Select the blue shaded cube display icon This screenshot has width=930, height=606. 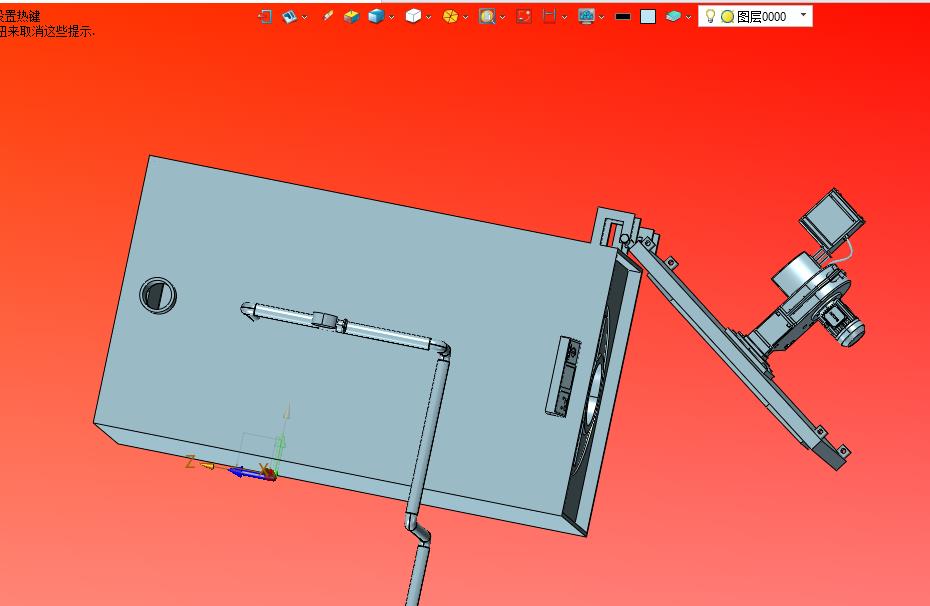click(376, 17)
